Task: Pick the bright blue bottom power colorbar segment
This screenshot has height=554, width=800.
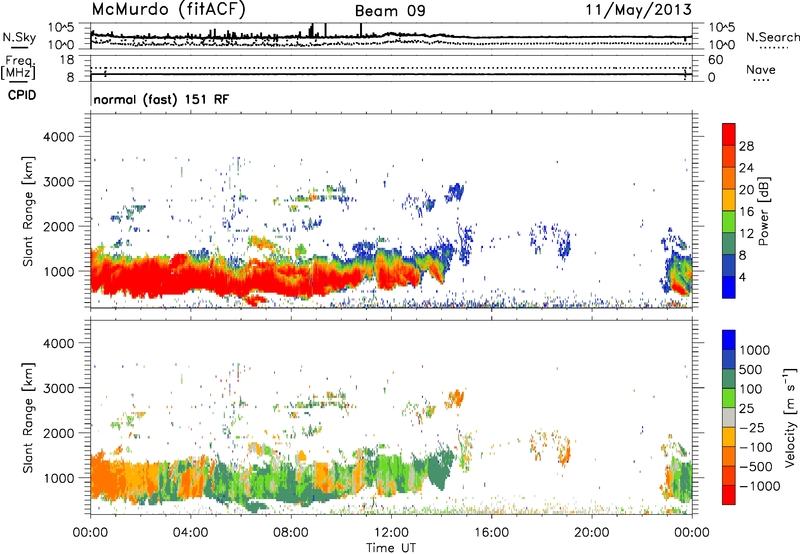Action: 729,287
